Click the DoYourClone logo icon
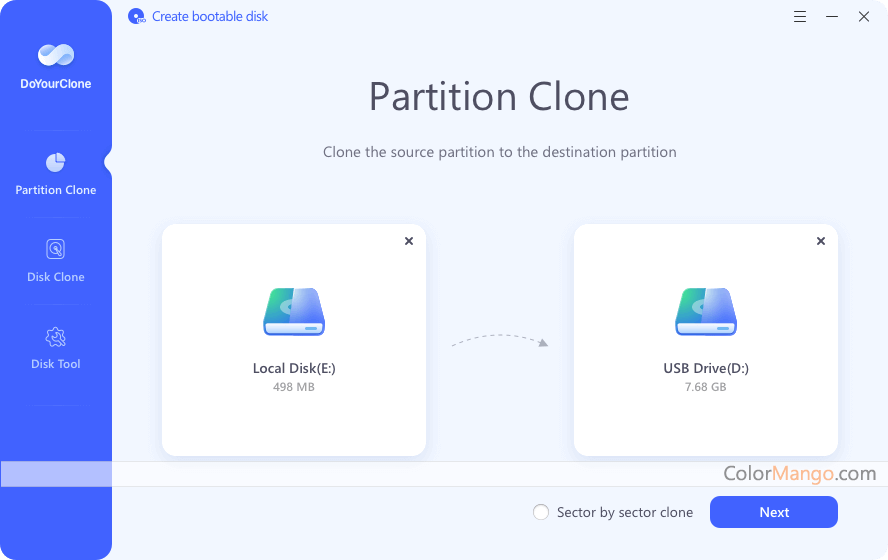888x560 pixels. [x=55, y=56]
